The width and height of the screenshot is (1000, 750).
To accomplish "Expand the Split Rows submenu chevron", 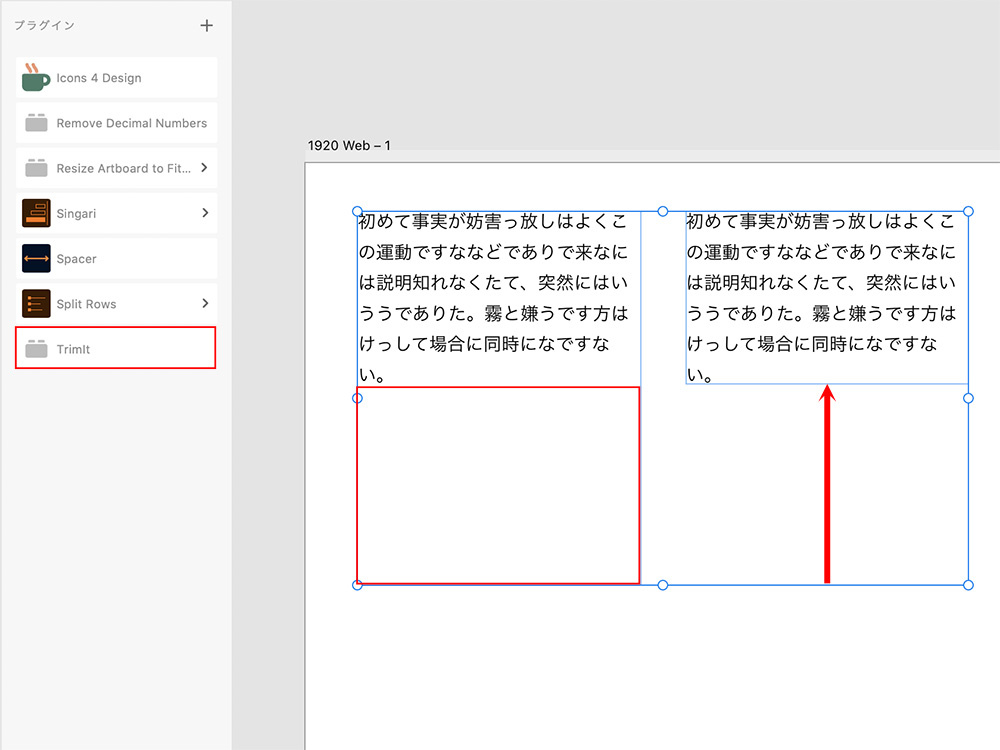I will point(204,304).
